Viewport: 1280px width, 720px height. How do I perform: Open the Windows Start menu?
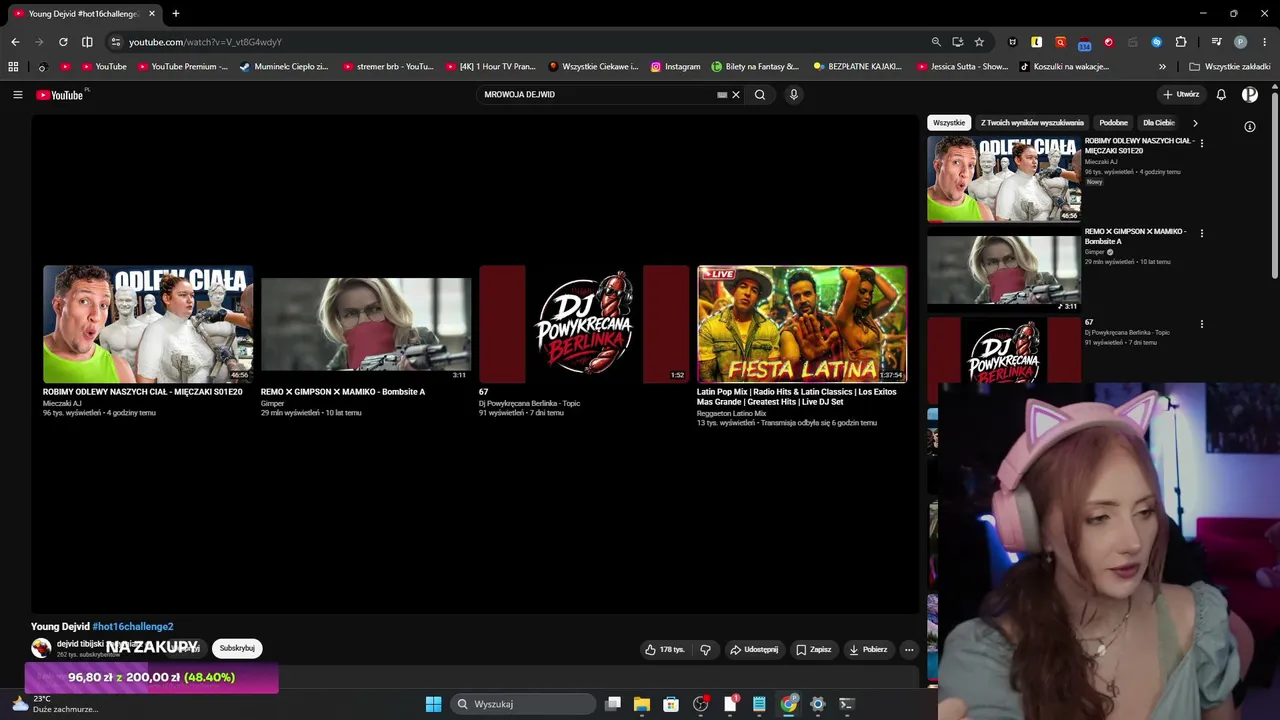pos(433,704)
